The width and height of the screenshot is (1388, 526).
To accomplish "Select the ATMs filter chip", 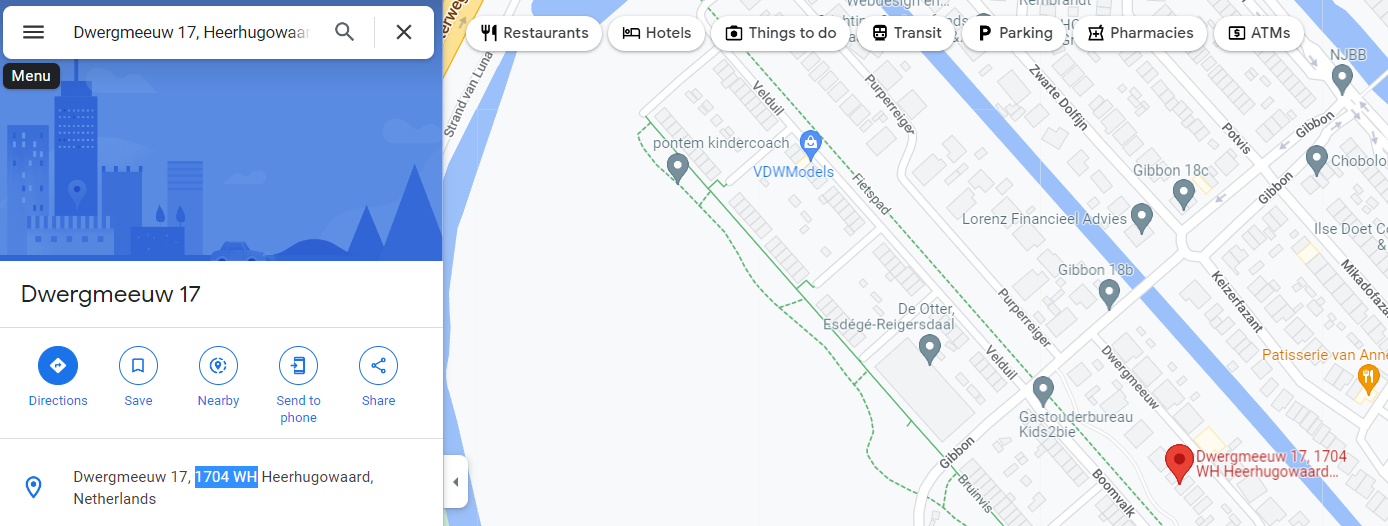I will [1259, 33].
